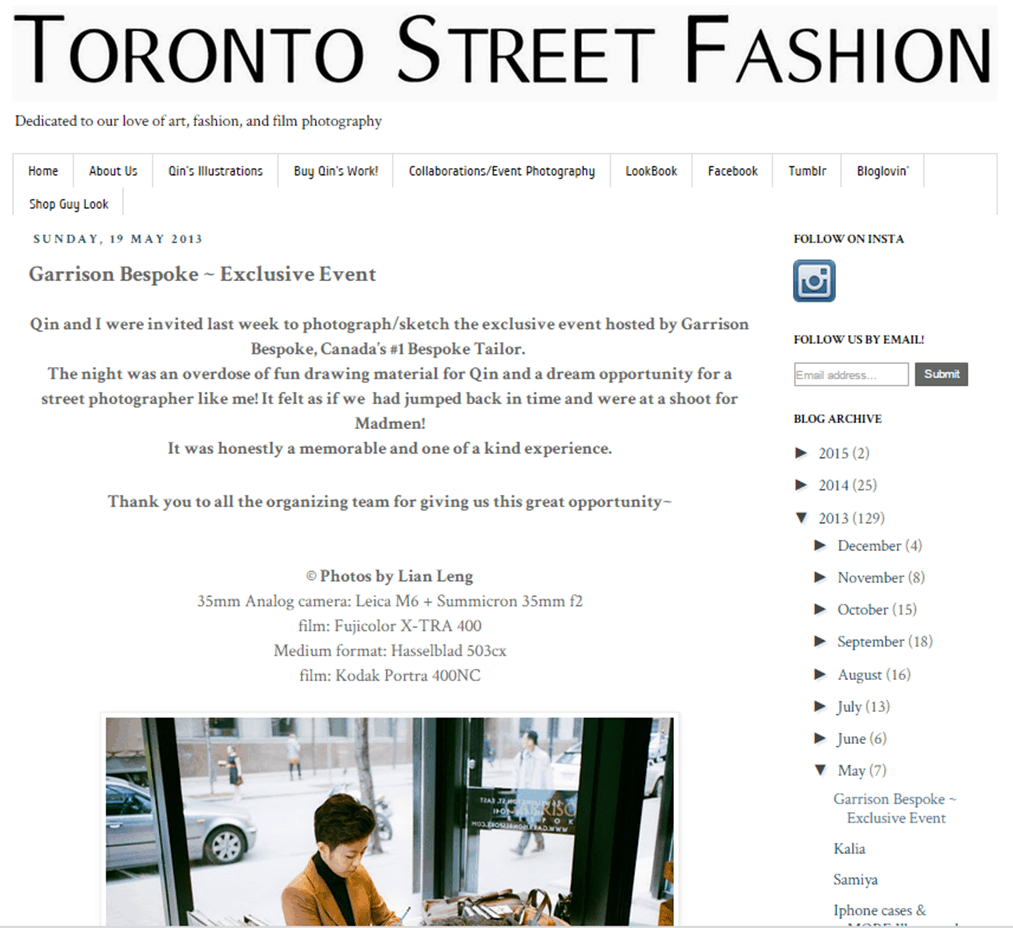
Task: Expand the 2014 archive arrow
Action: pyautogui.click(x=802, y=485)
